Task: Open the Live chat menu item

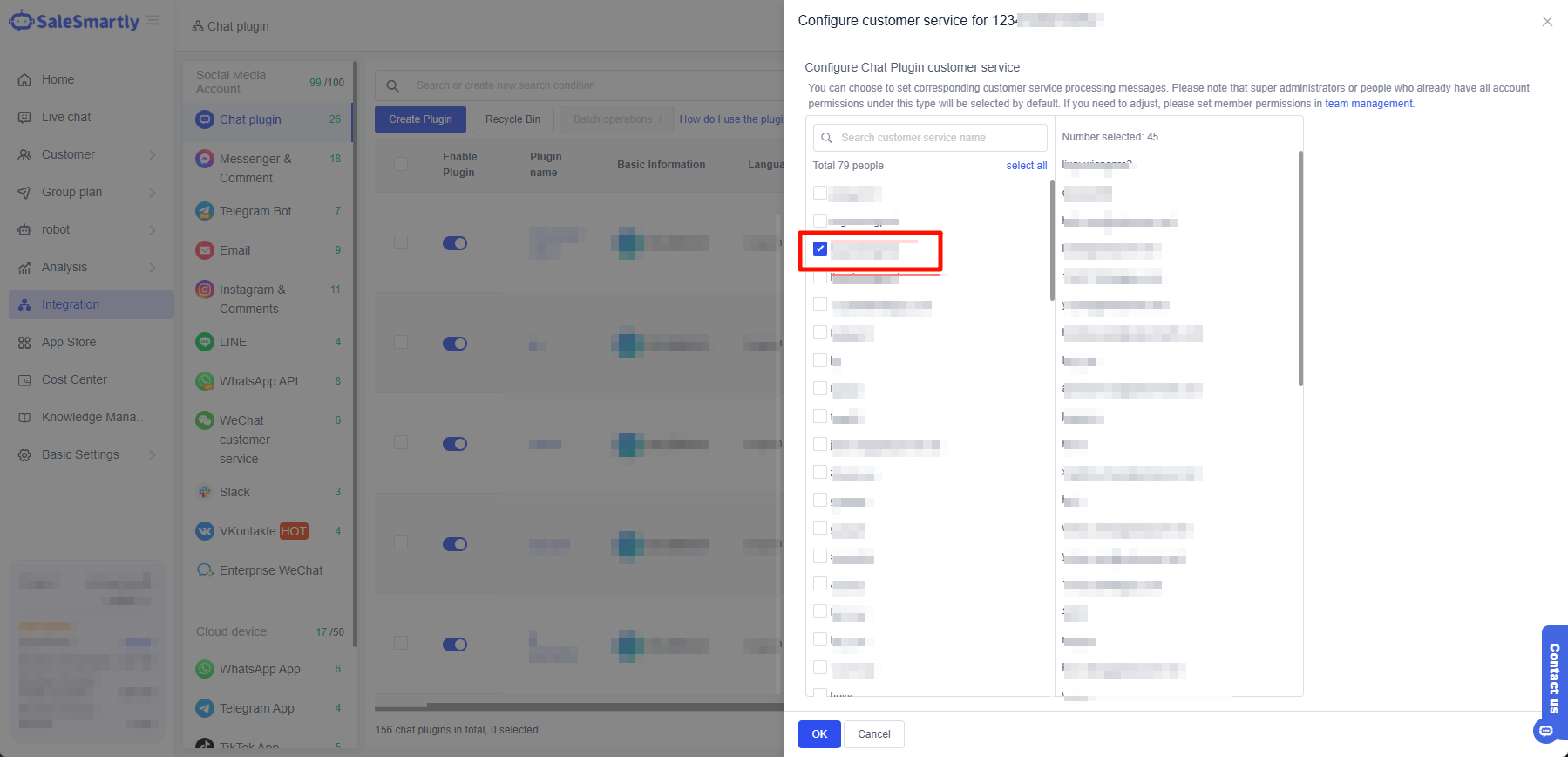Action: coord(66,117)
